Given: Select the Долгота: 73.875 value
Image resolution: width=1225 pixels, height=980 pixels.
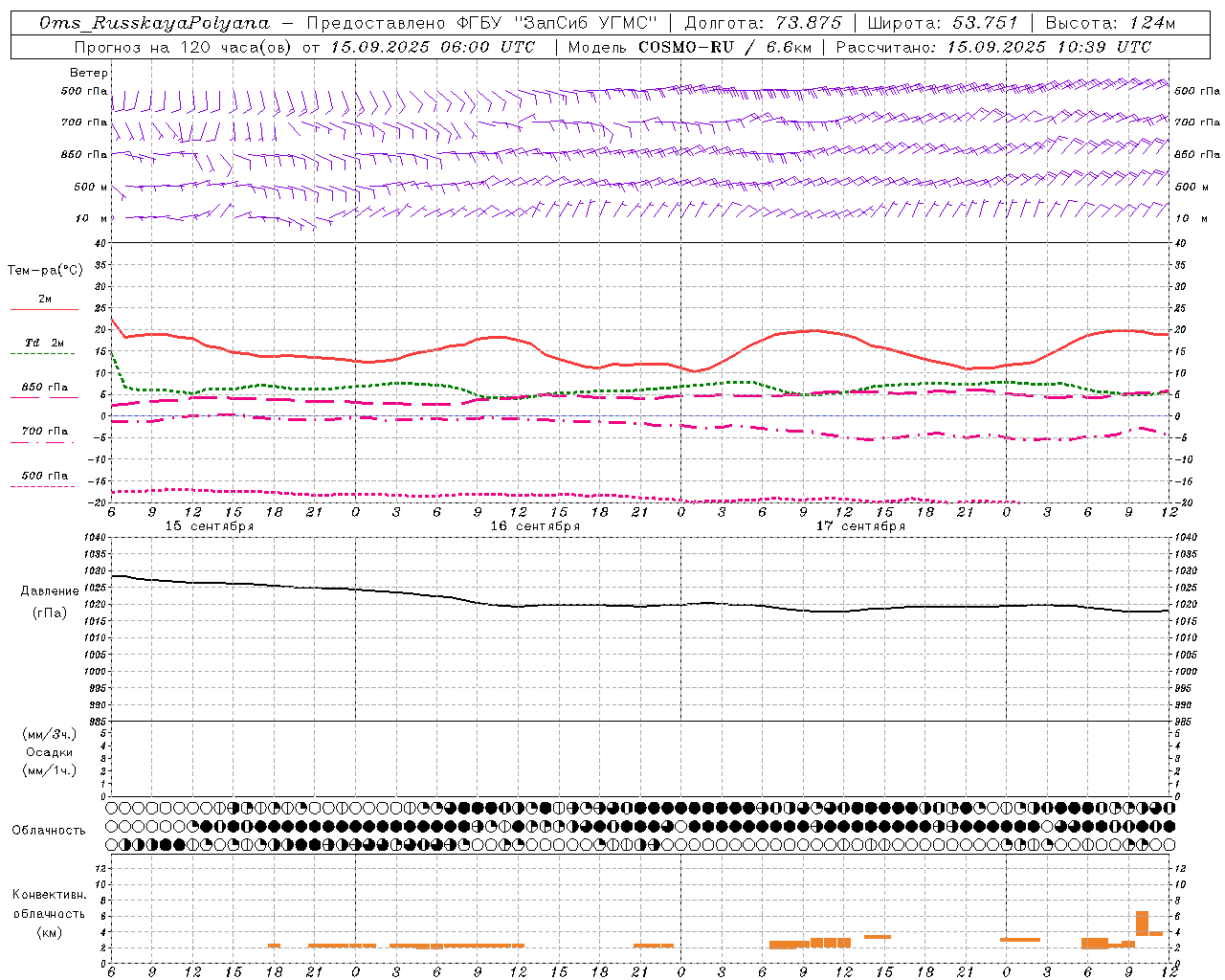Looking at the screenshot, I should tap(763, 23).
